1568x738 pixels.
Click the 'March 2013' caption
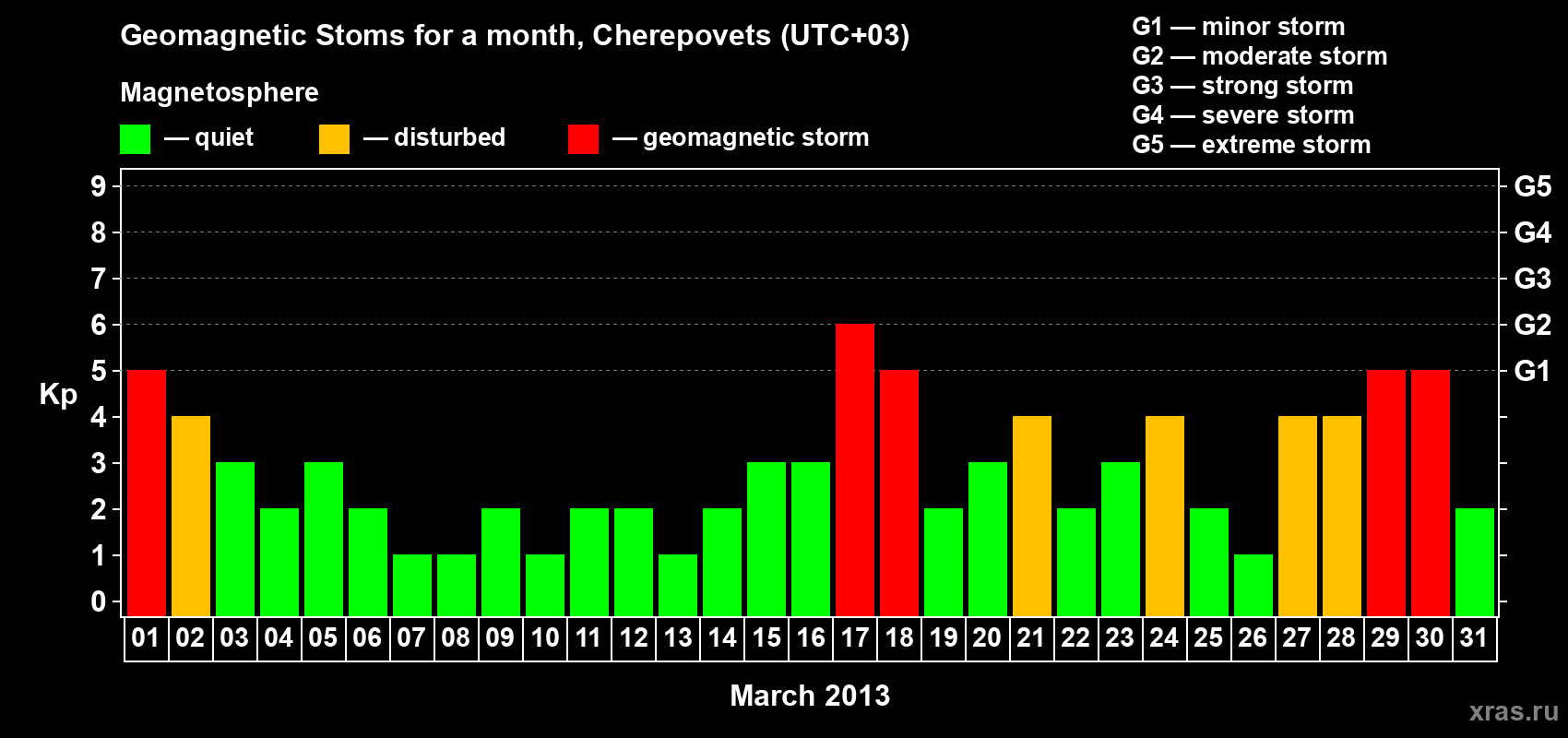pos(810,696)
